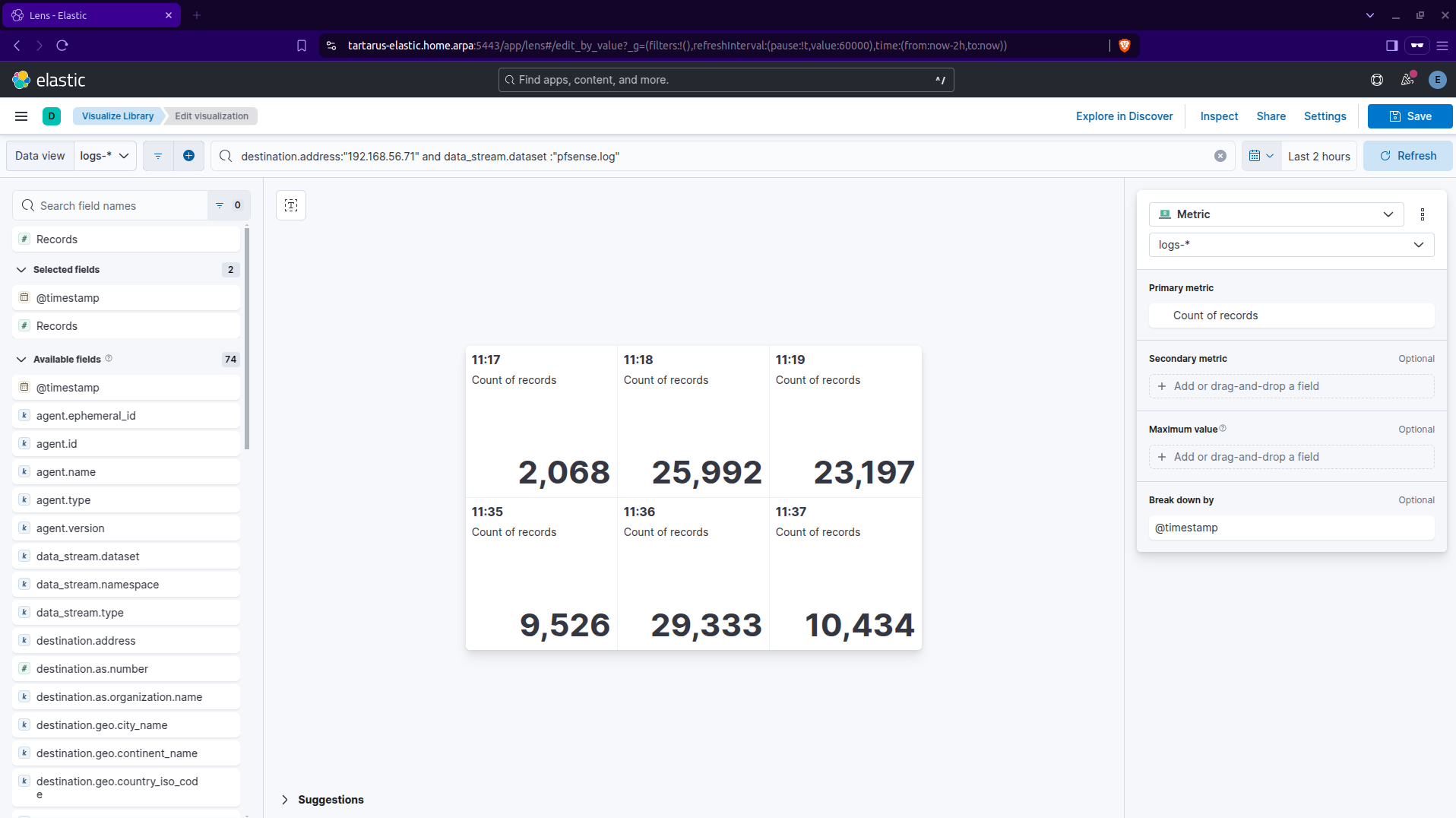This screenshot has height=818, width=1456.
Task: Clear the query with the X icon
Action: (1220, 156)
